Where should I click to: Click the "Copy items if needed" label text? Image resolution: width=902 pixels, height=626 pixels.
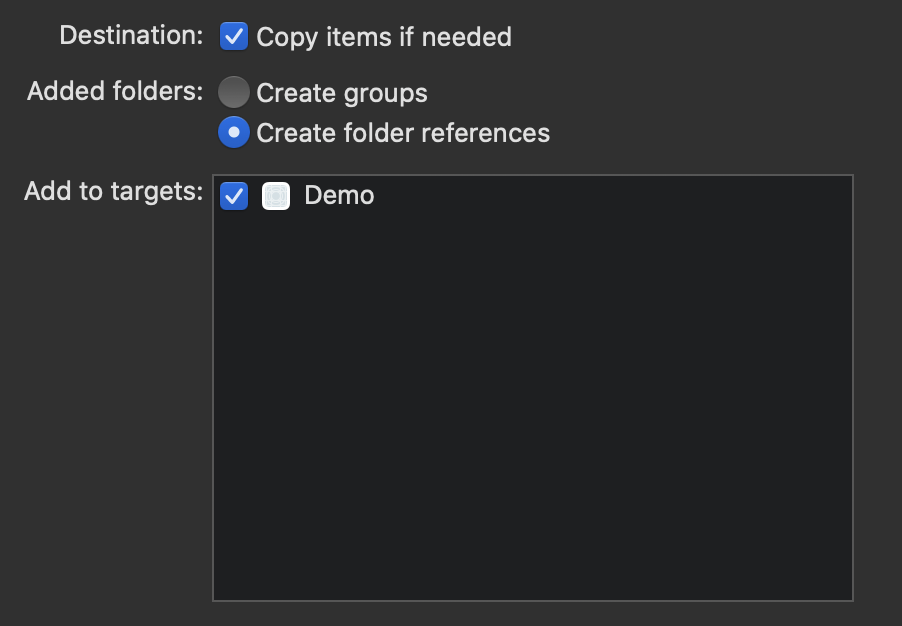(x=384, y=38)
